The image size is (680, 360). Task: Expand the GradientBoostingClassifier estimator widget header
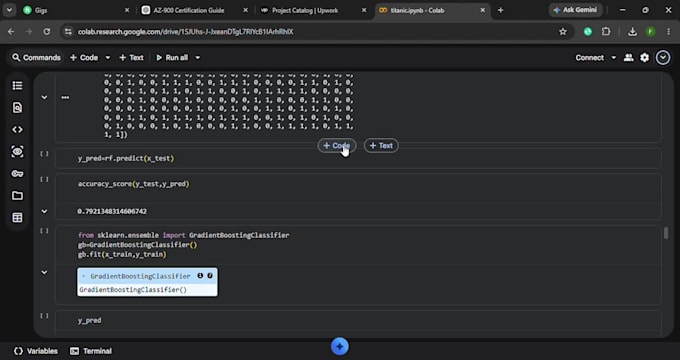[x=147, y=276]
